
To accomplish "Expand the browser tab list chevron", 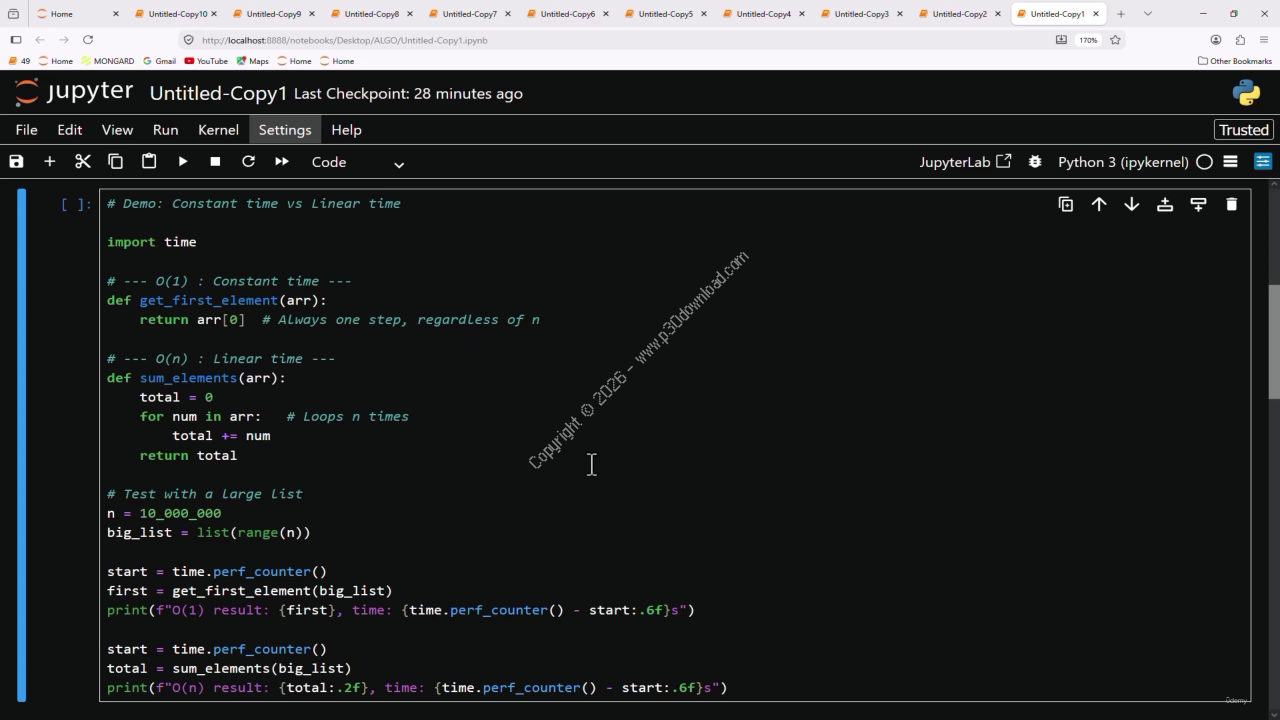I will click(1147, 14).
